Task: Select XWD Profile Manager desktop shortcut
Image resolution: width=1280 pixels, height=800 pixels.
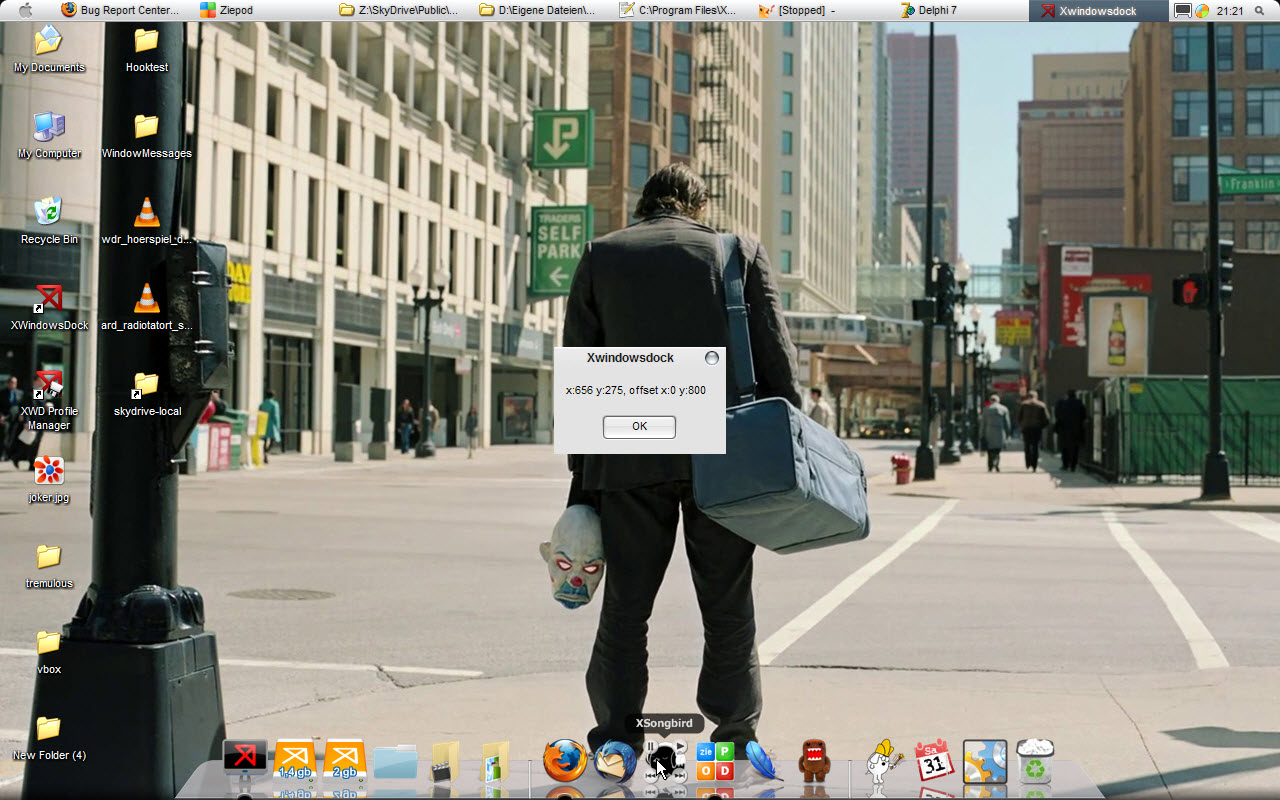Action: tap(49, 400)
